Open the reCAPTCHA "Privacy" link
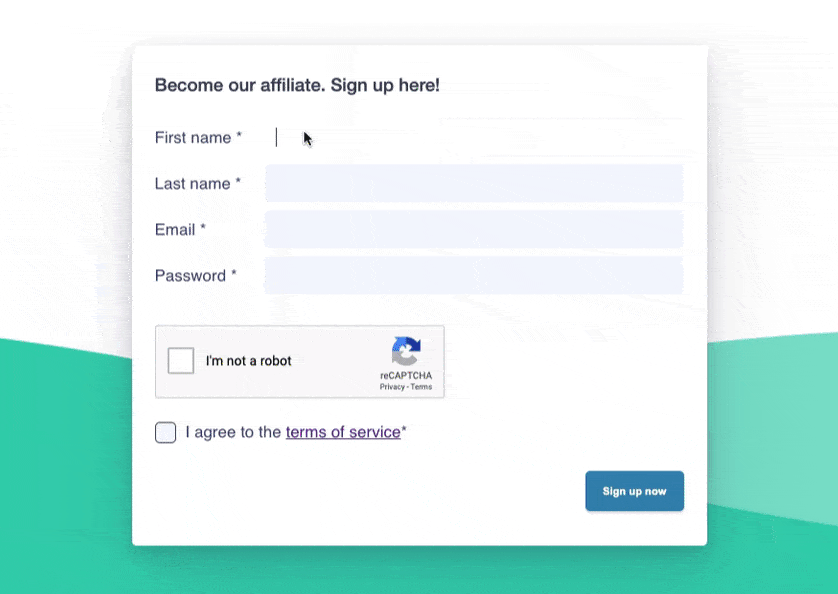 390,385
